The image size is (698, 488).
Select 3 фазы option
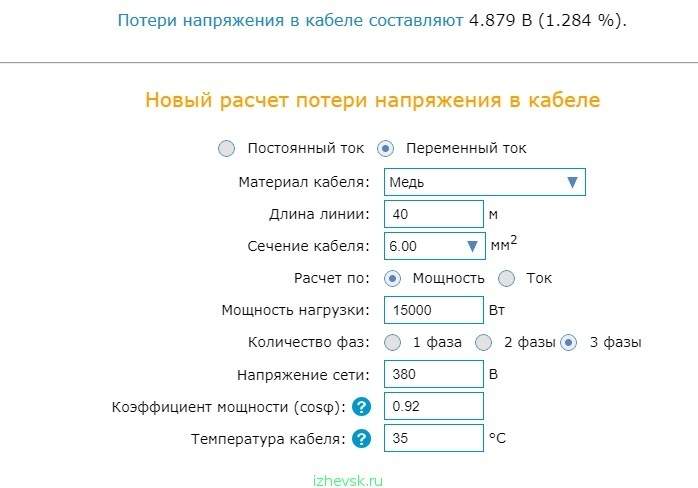(x=568, y=342)
